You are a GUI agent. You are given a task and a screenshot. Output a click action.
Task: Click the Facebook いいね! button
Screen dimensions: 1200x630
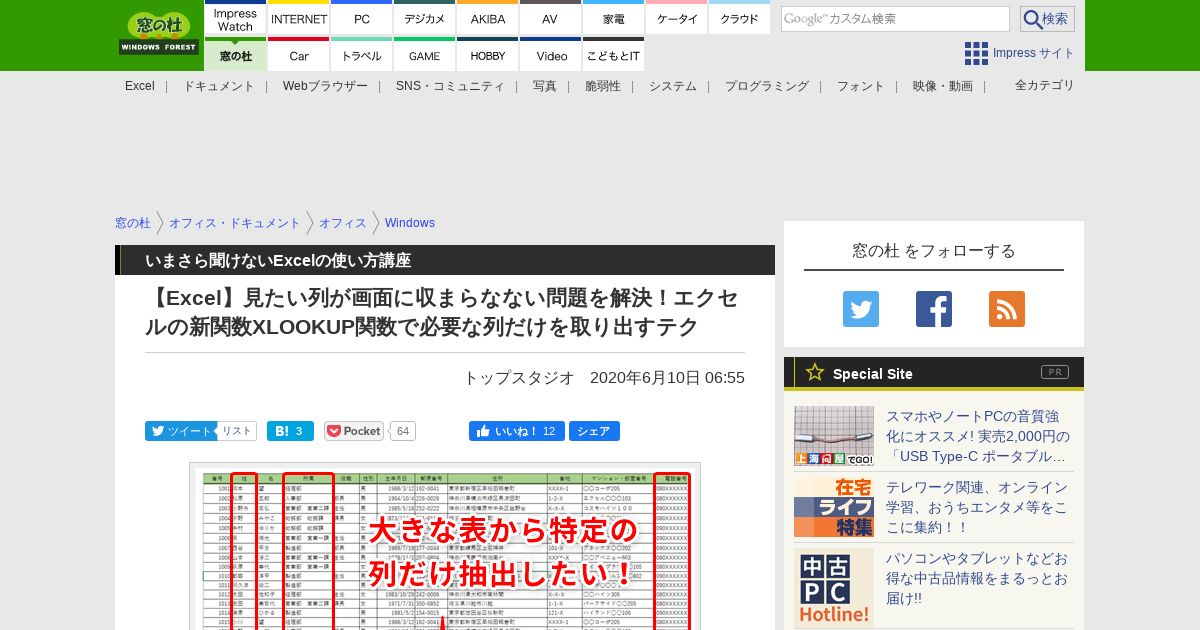pyautogui.click(x=515, y=431)
